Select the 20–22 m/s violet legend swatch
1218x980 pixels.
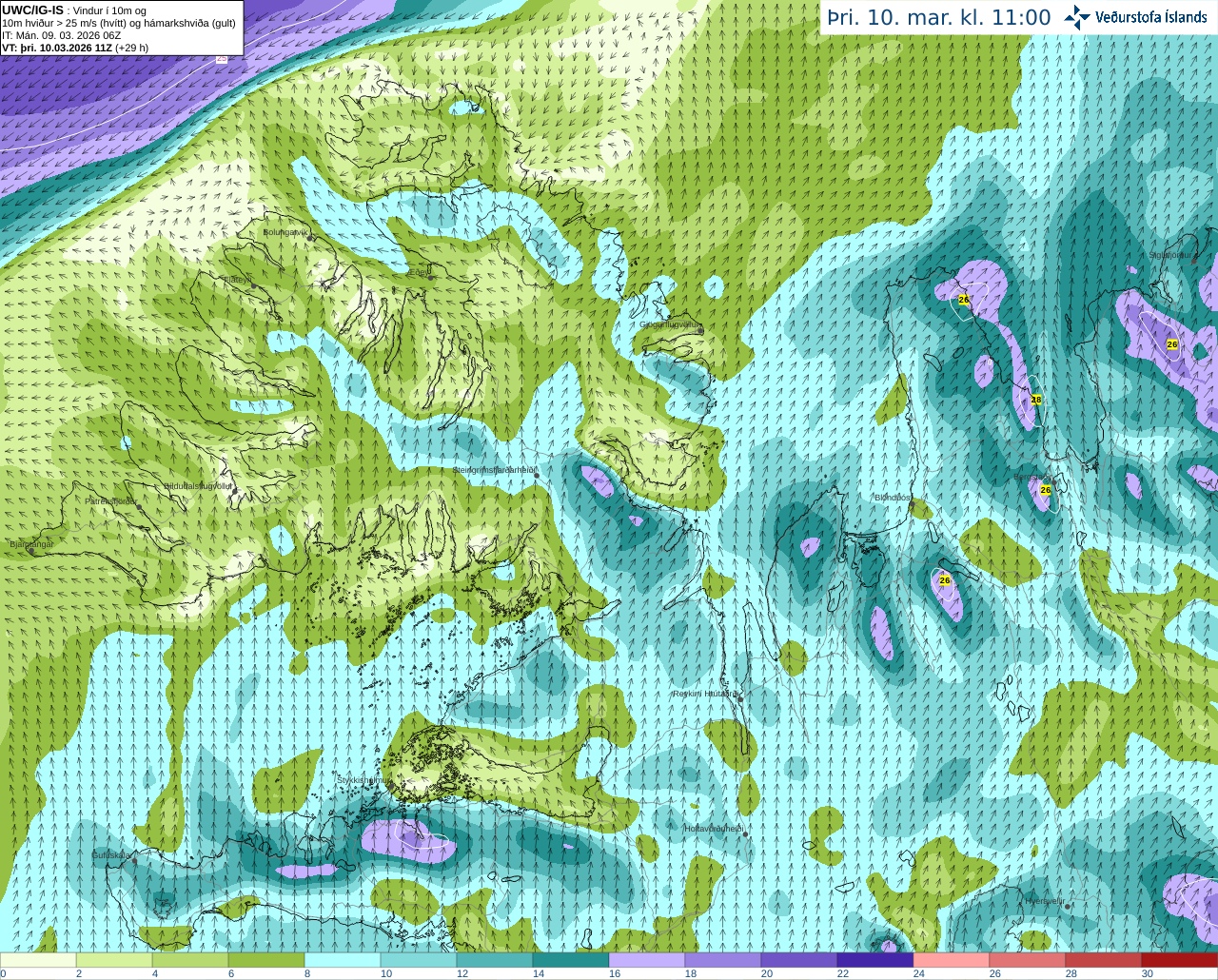tap(799, 960)
